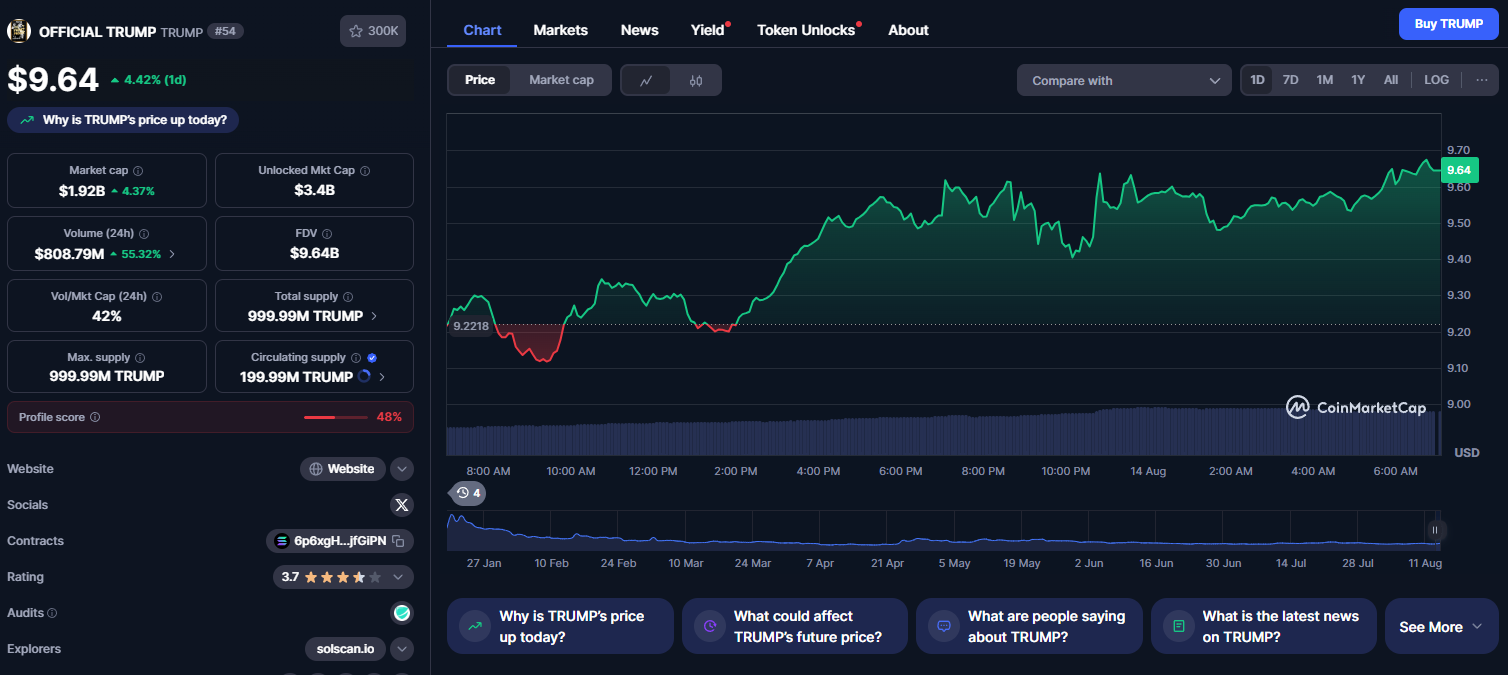Click 'What is the latest news on TRUMP?'
This screenshot has width=1508, height=675.
1264,627
